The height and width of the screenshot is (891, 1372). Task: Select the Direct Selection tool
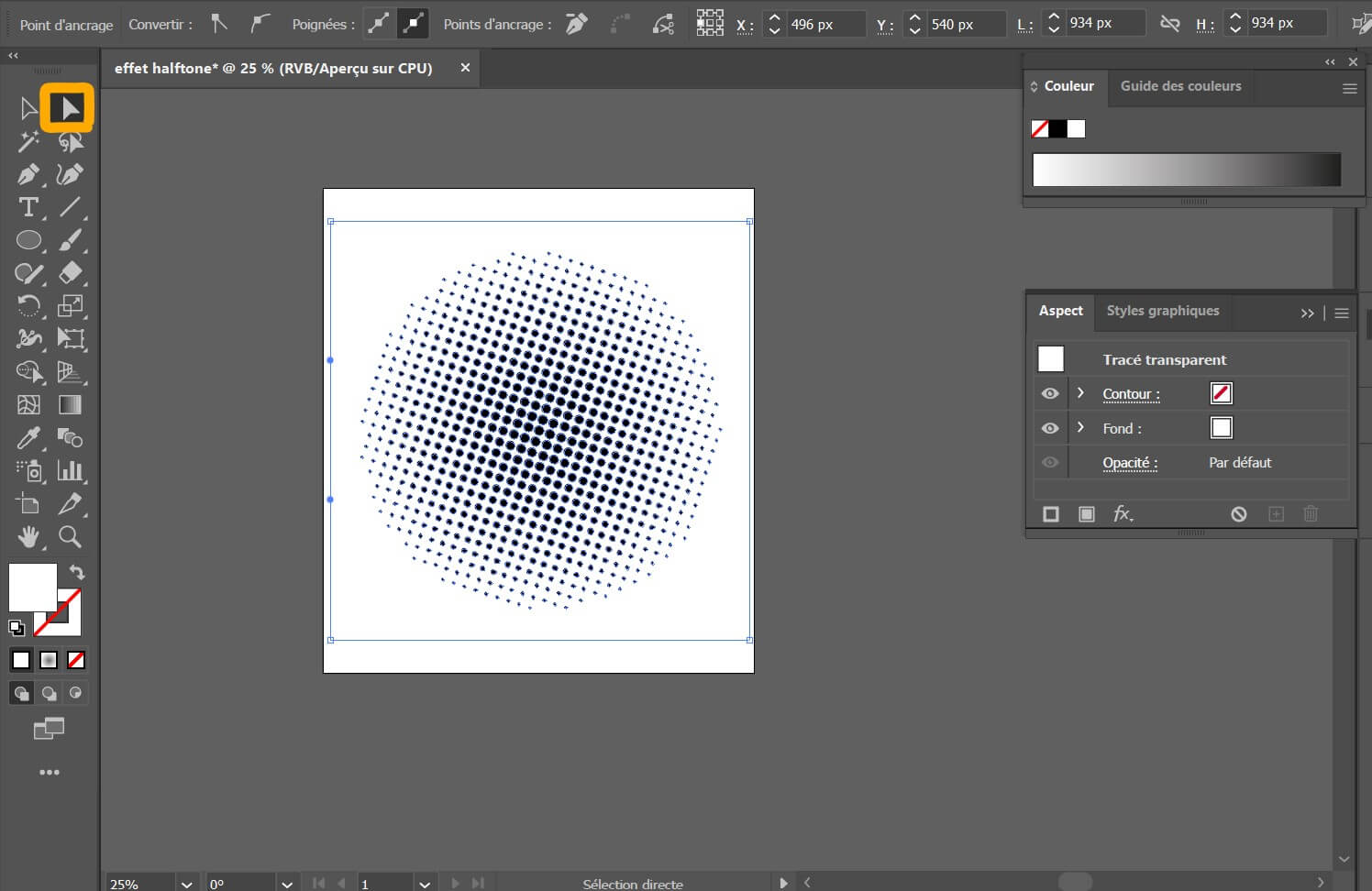click(x=68, y=108)
